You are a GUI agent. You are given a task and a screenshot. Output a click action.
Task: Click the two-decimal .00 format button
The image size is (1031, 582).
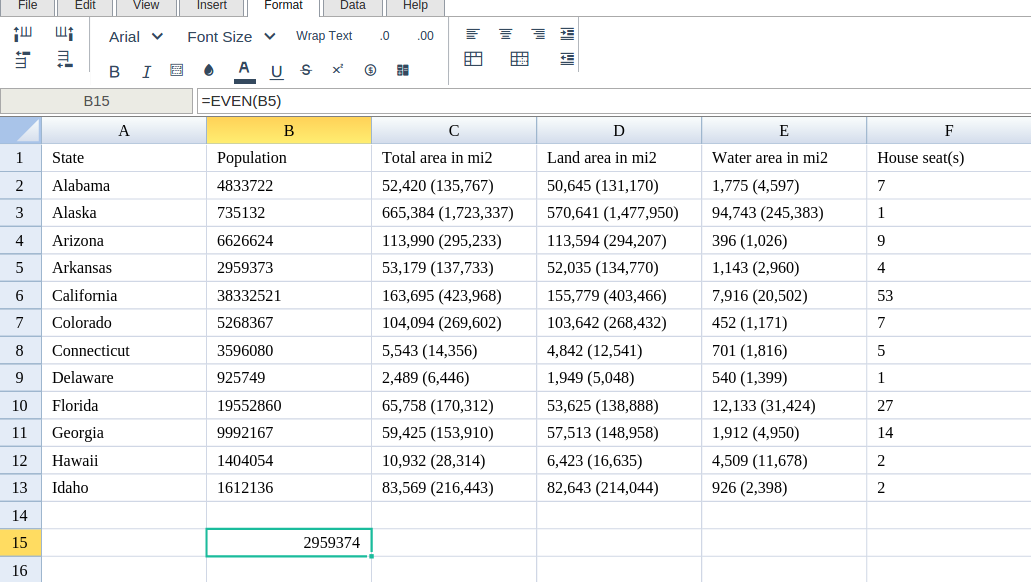[x=425, y=36]
